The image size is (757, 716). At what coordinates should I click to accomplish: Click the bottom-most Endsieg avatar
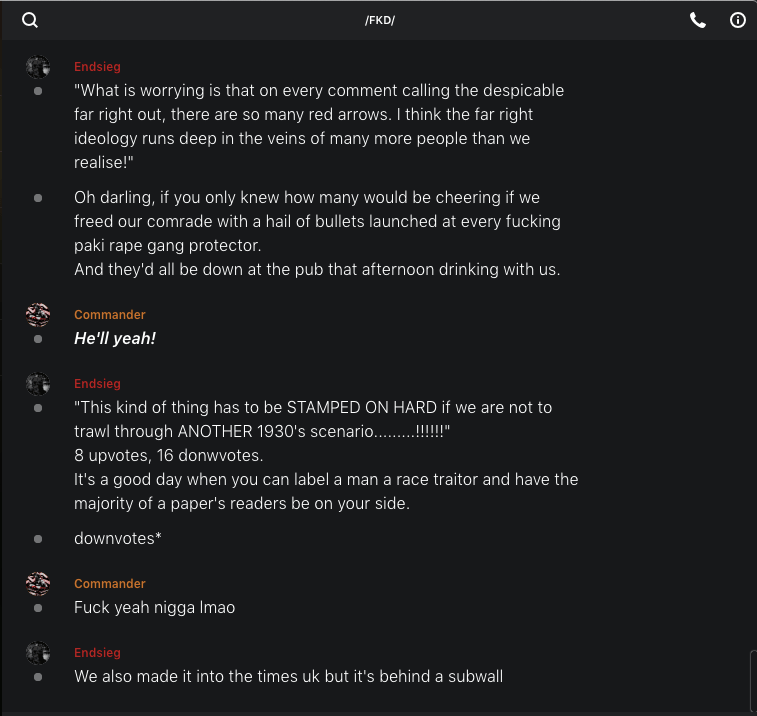38,653
